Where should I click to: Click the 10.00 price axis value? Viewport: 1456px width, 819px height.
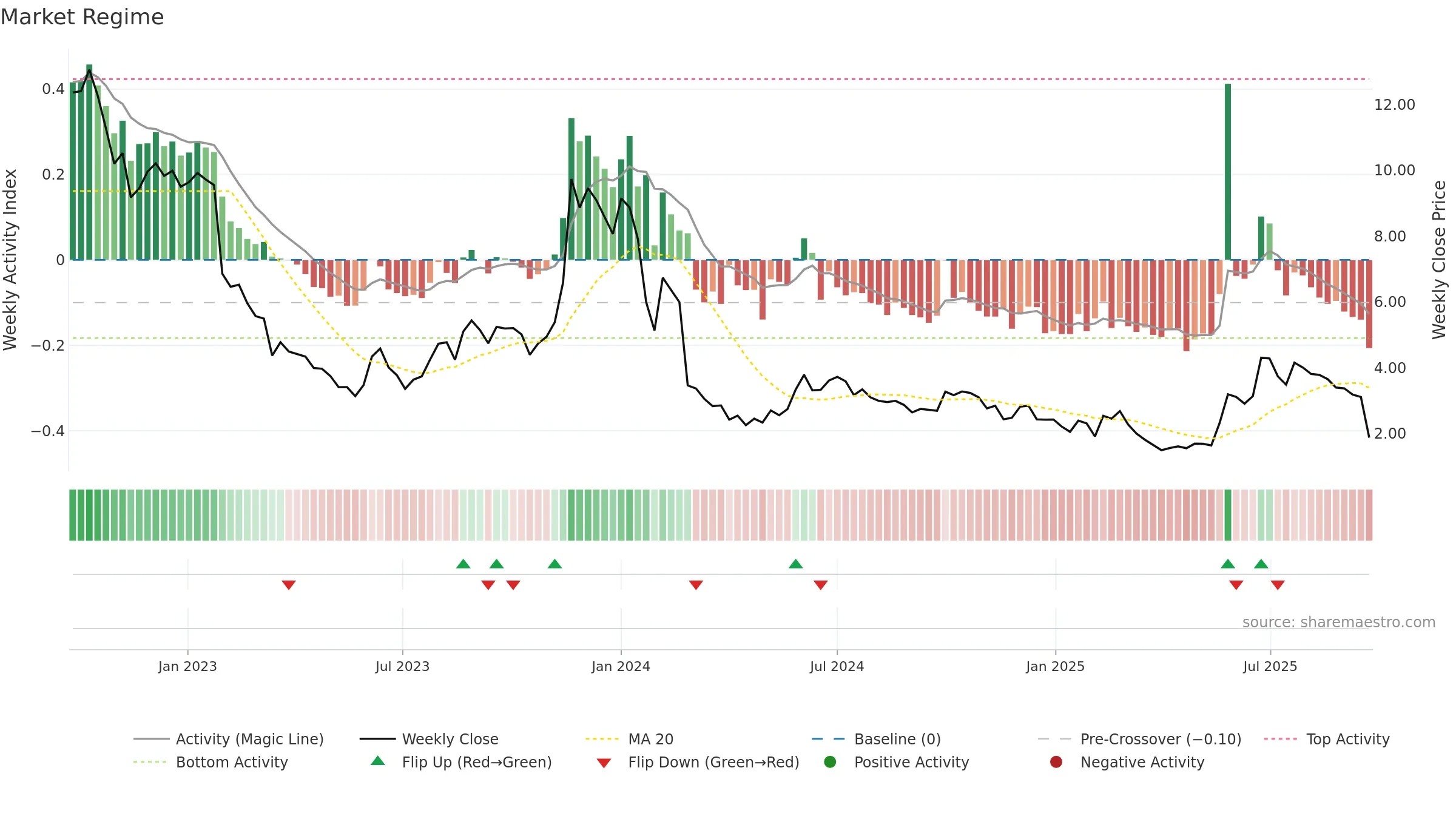1394,170
